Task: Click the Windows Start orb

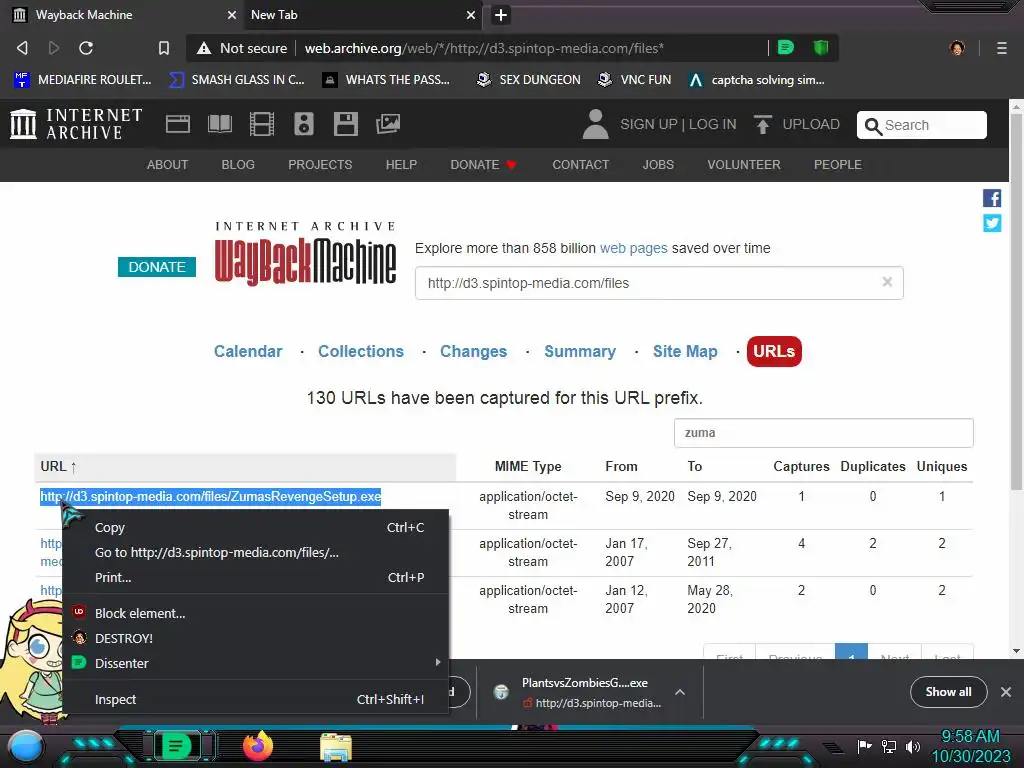Action: pos(26,746)
